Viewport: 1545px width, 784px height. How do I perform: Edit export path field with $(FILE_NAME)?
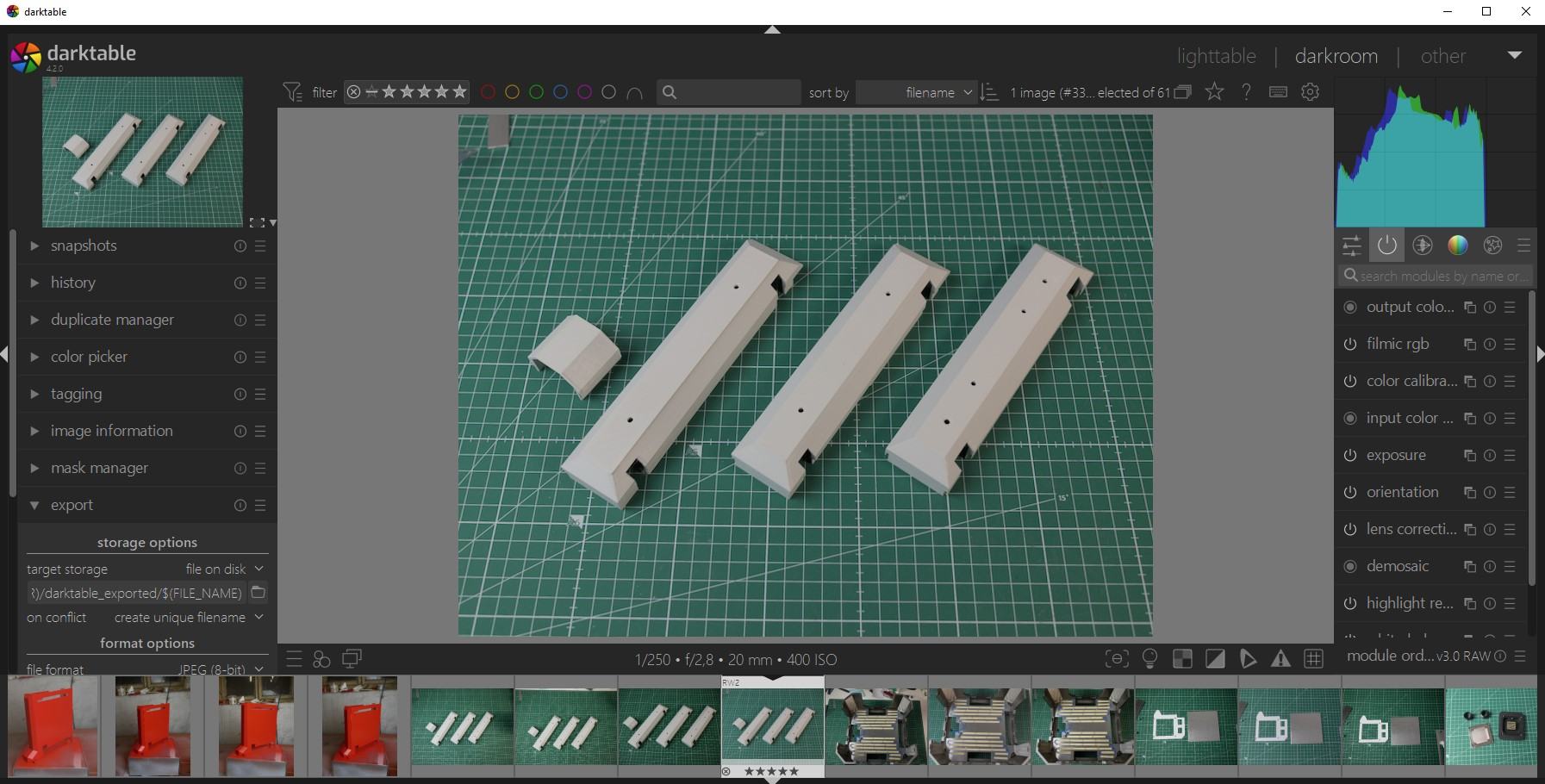pos(136,593)
